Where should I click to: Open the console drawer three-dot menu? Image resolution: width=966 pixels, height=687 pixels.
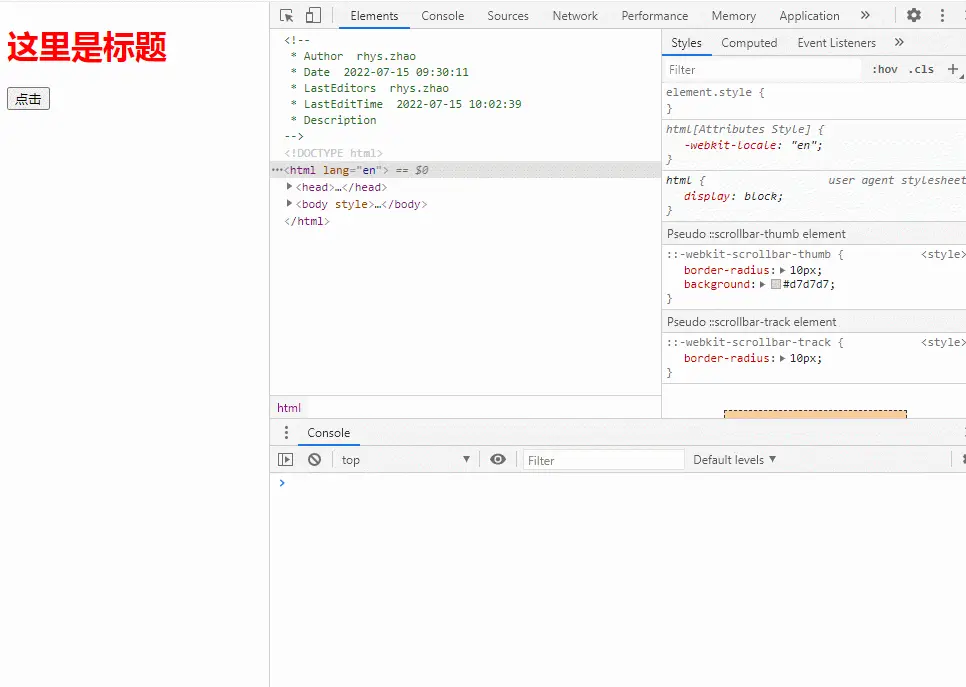point(286,433)
